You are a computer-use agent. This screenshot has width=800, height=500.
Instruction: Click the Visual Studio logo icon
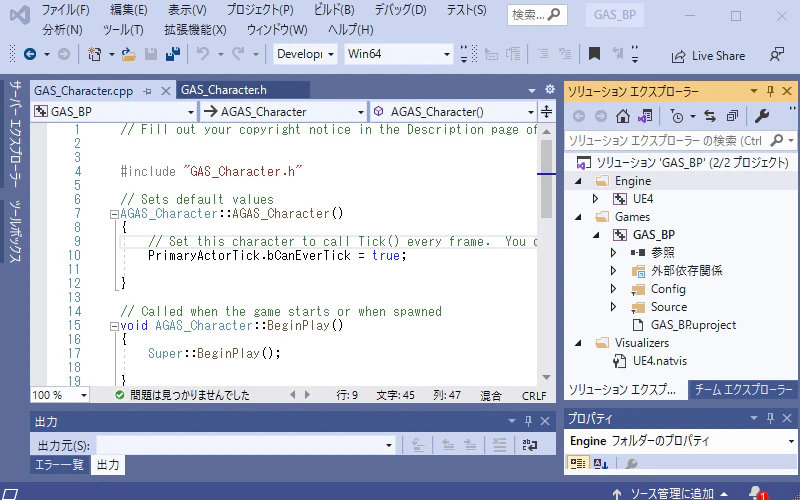pyautogui.click(x=20, y=15)
